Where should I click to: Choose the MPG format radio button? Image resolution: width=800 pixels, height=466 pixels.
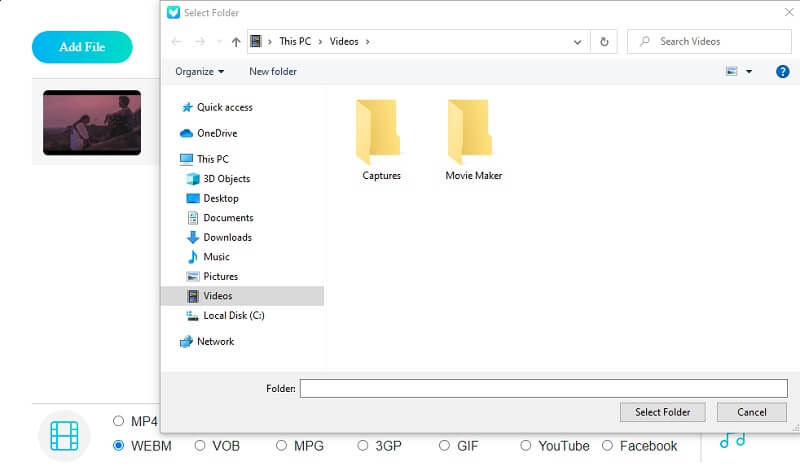click(281, 446)
